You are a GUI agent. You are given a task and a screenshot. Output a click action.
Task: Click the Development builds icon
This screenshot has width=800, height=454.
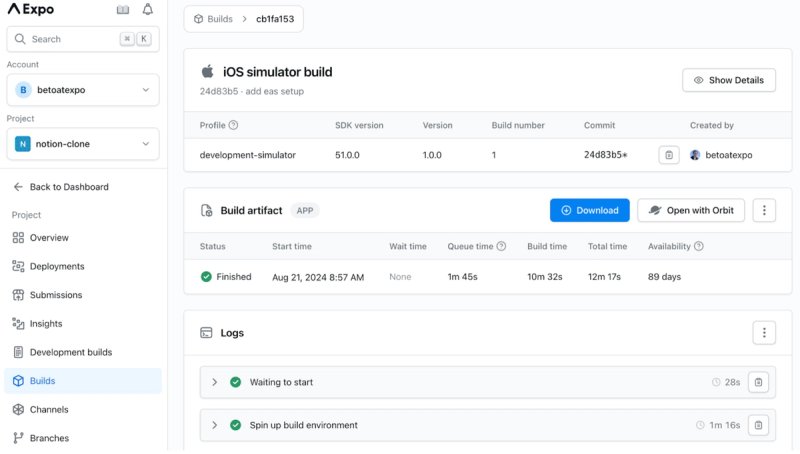18,352
